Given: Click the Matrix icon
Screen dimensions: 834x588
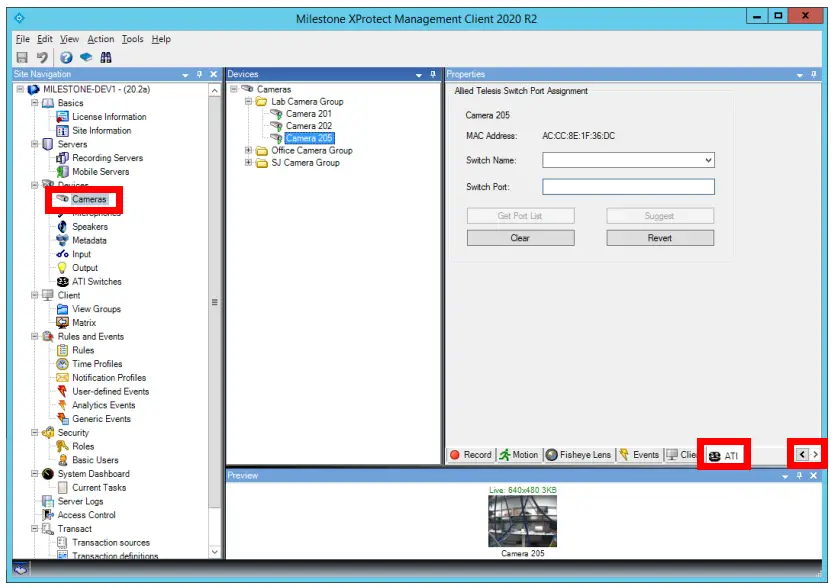Looking at the screenshot, I should coord(62,322).
